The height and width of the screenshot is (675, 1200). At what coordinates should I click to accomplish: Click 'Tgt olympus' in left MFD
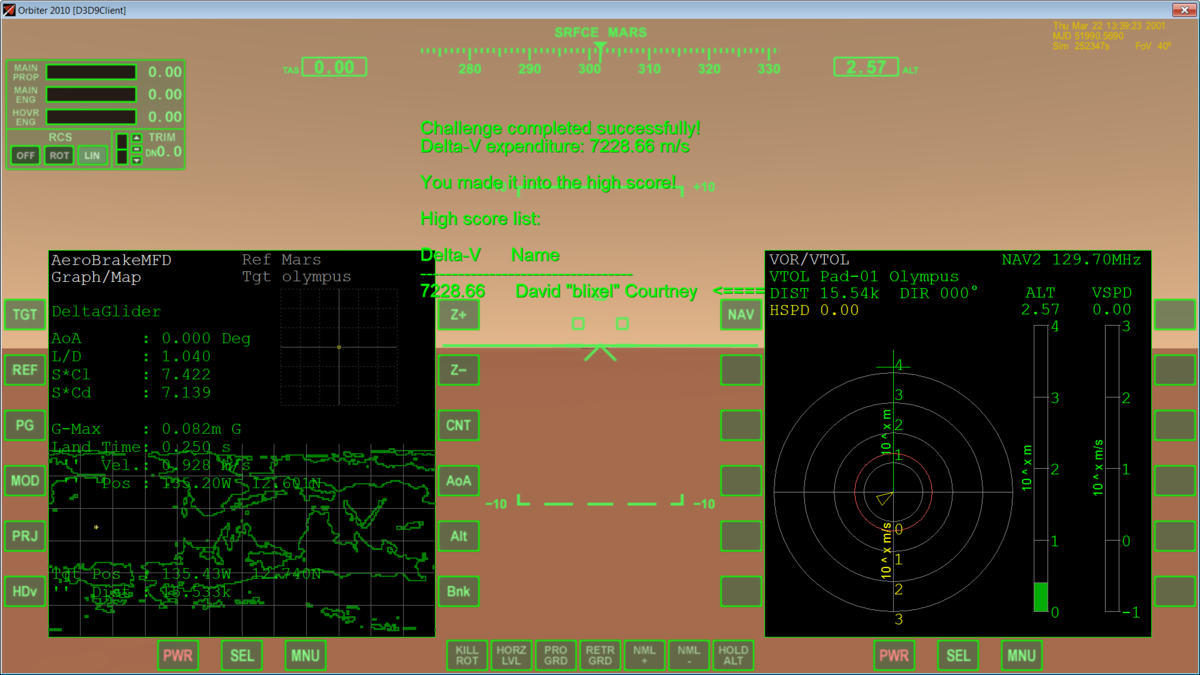[296, 277]
